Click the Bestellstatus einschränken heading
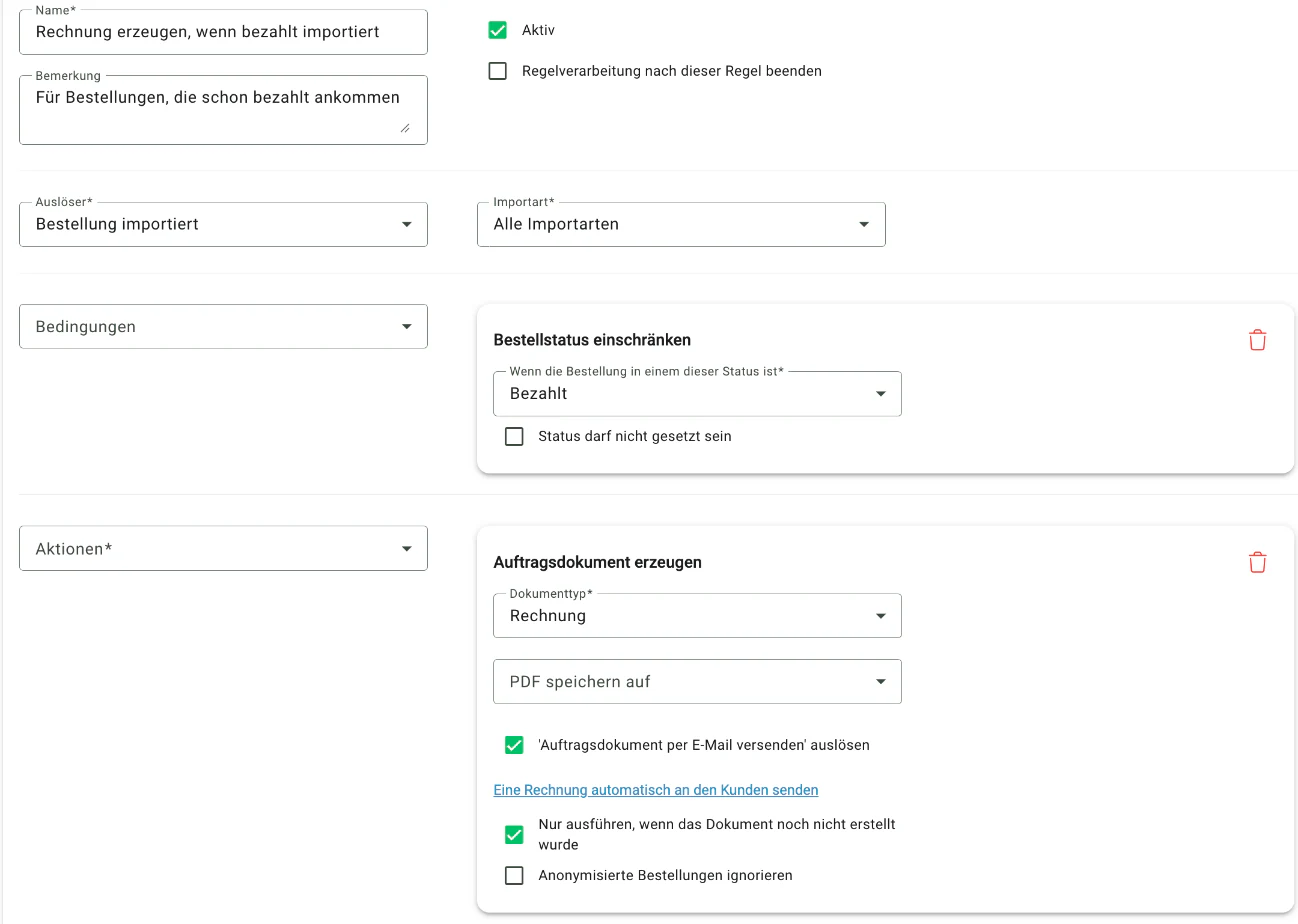This screenshot has width=1298, height=924. point(592,340)
